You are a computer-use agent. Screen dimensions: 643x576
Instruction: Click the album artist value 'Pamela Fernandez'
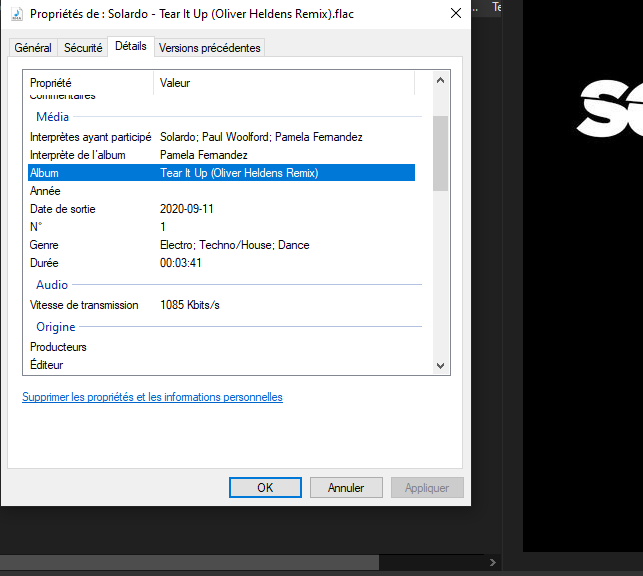[x=204, y=155]
